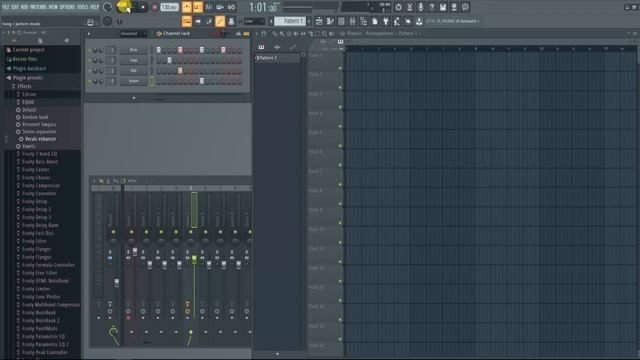This screenshot has width=640, height=360.
Task: Click the Snare channel button
Action: click(x=133, y=81)
